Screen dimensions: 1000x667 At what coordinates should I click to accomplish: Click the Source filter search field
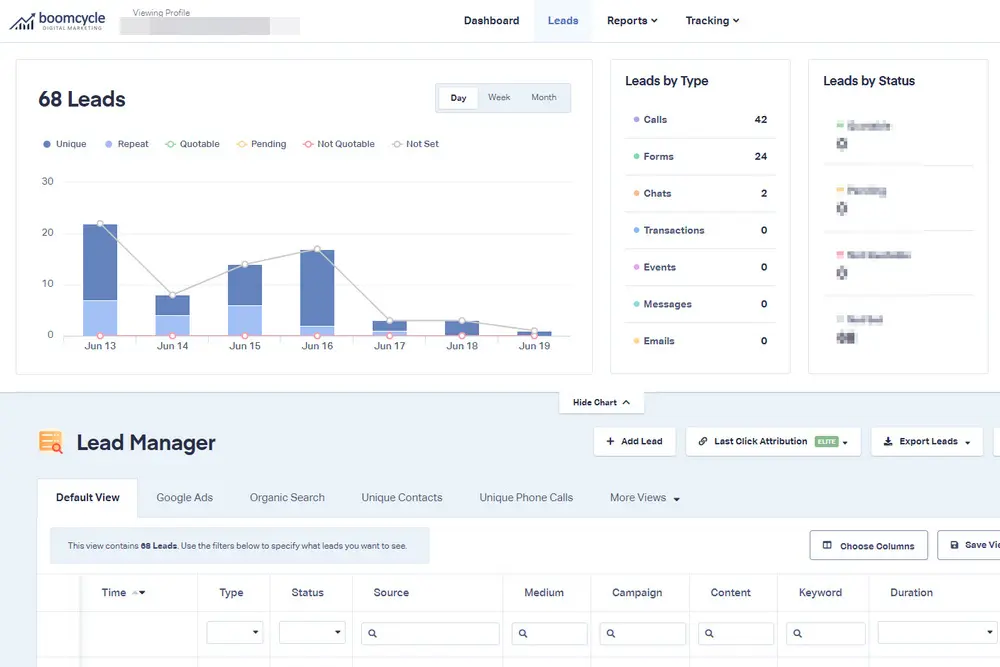[x=430, y=633]
